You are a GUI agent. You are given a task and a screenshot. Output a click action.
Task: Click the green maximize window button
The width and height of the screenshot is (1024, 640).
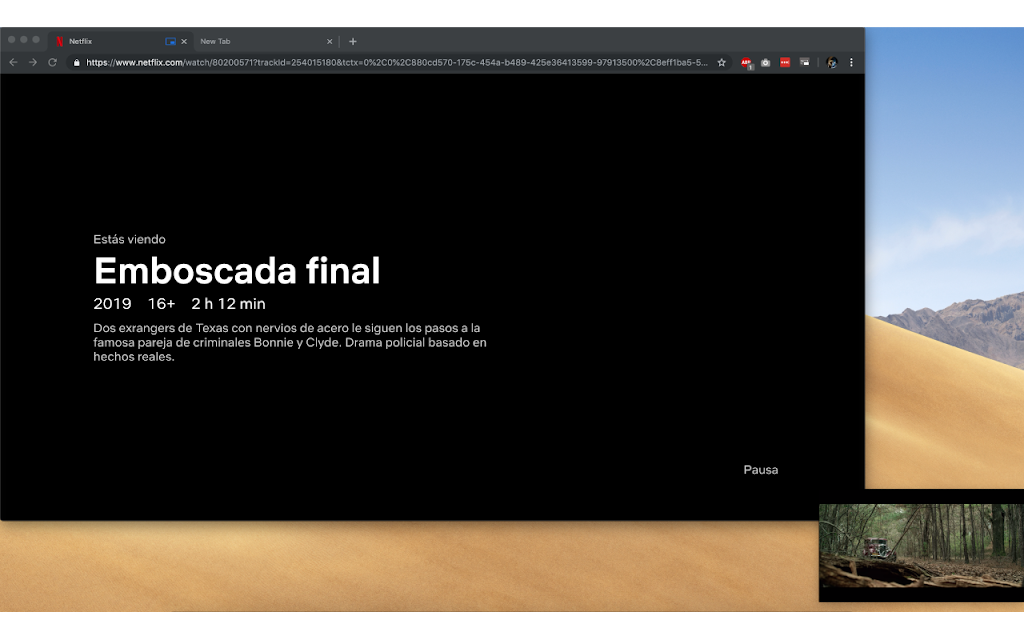click(36, 40)
